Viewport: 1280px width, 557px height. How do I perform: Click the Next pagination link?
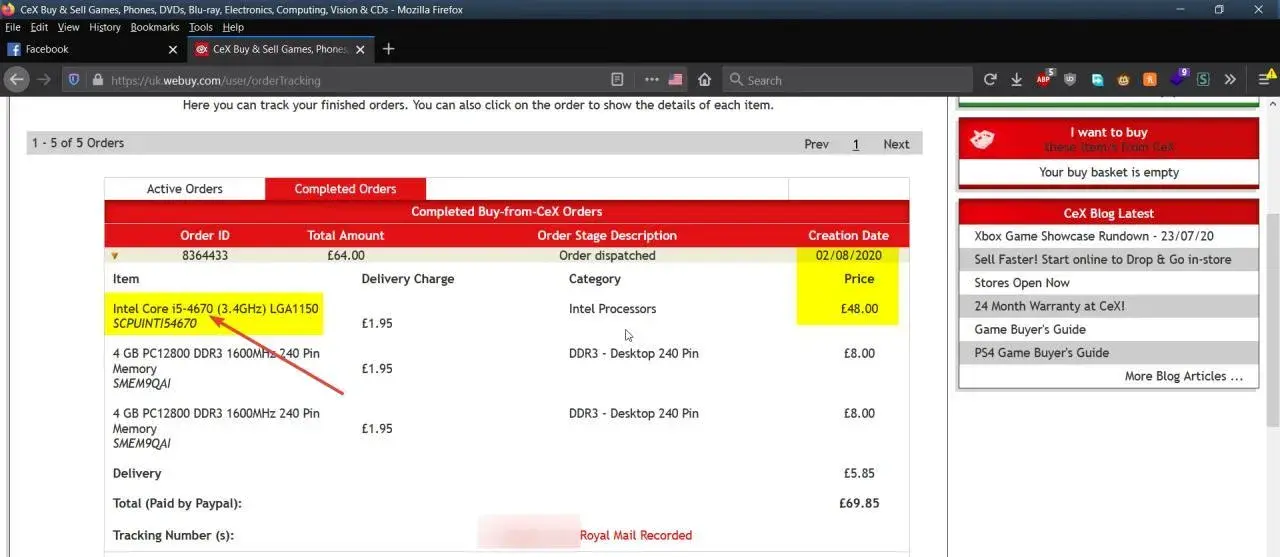pos(896,144)
